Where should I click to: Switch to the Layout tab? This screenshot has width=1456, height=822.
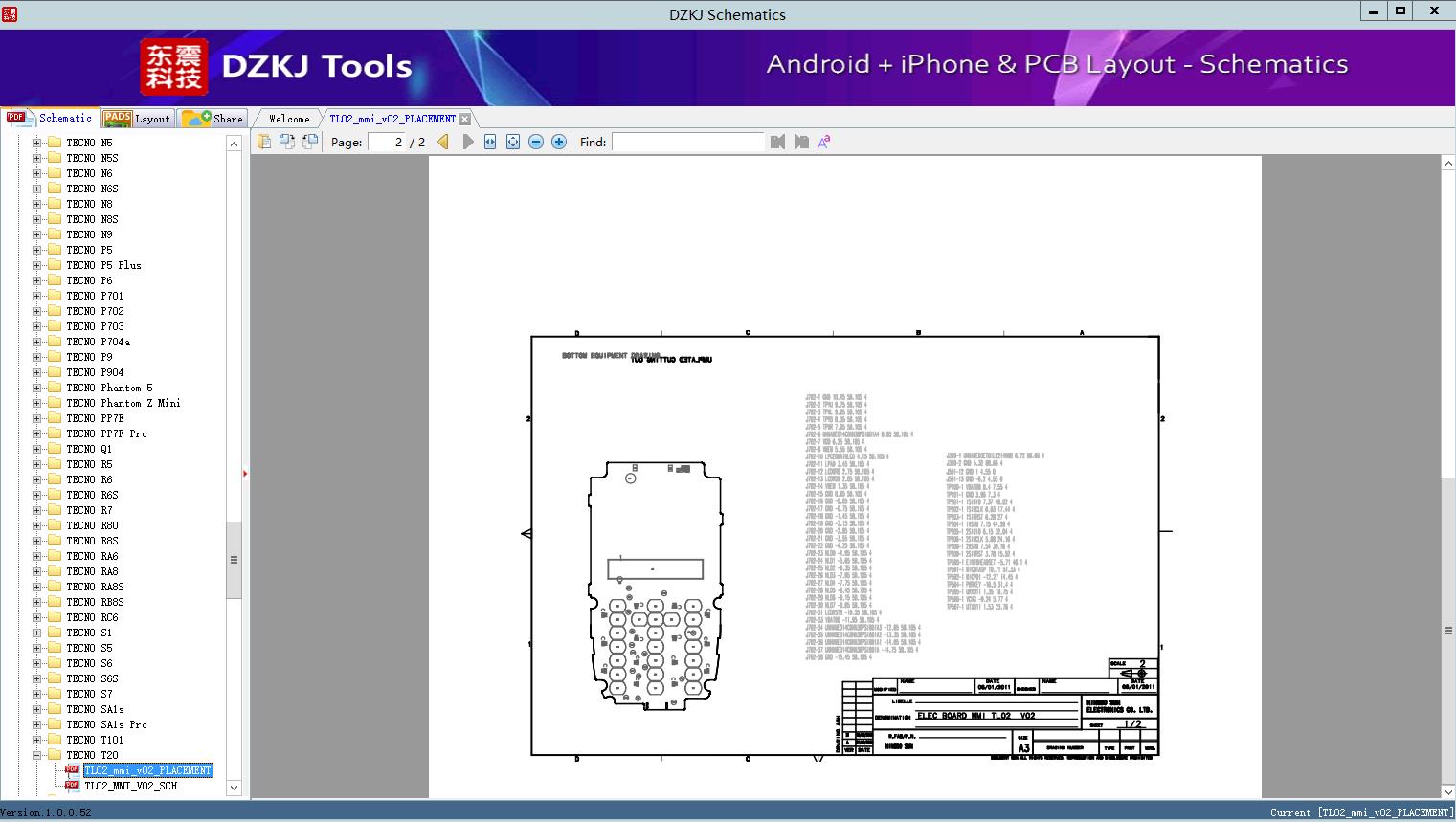point(137,119)
